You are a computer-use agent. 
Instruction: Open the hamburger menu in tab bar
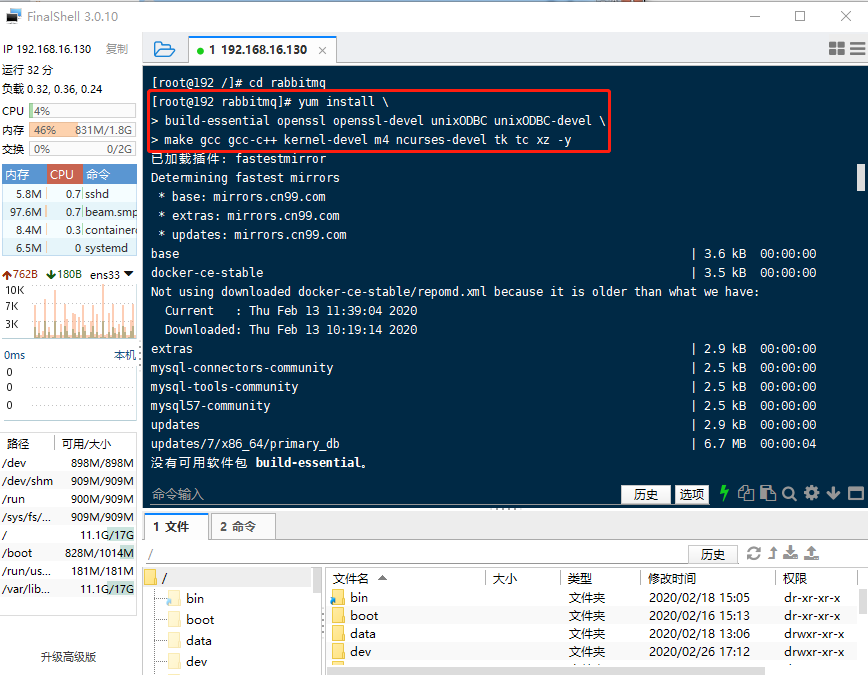coord(857,49)
